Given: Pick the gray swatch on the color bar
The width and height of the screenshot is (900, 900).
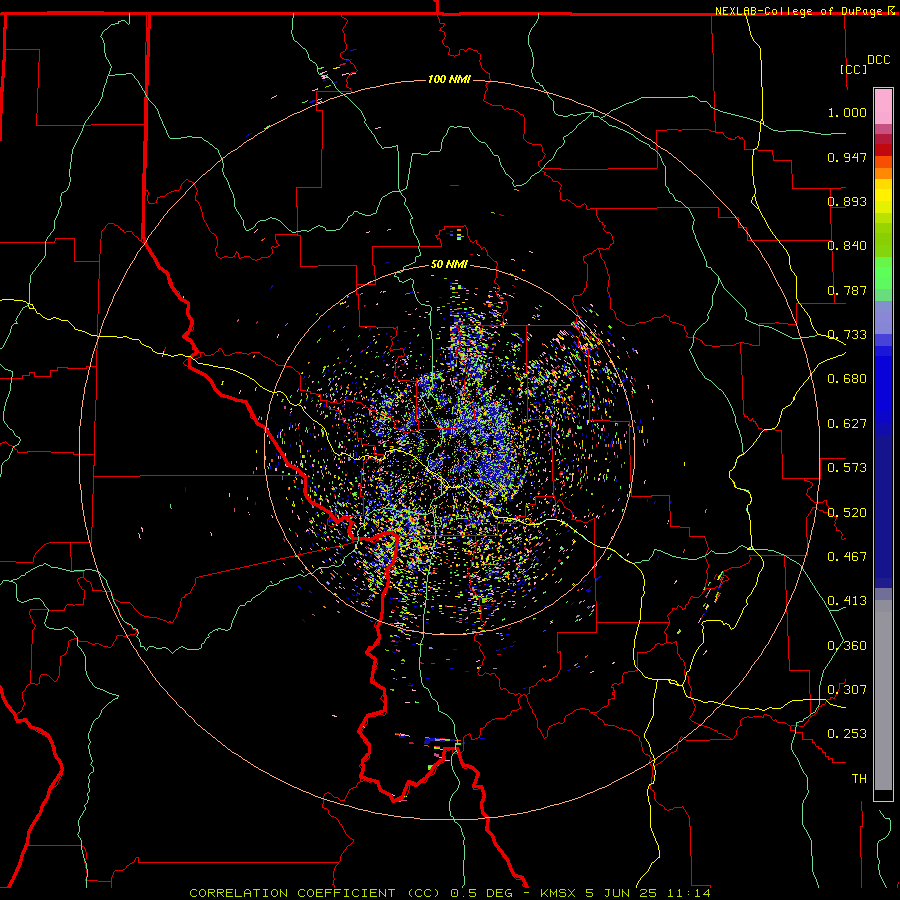Looking at the screenshot, I should click(x=883, y=695).
